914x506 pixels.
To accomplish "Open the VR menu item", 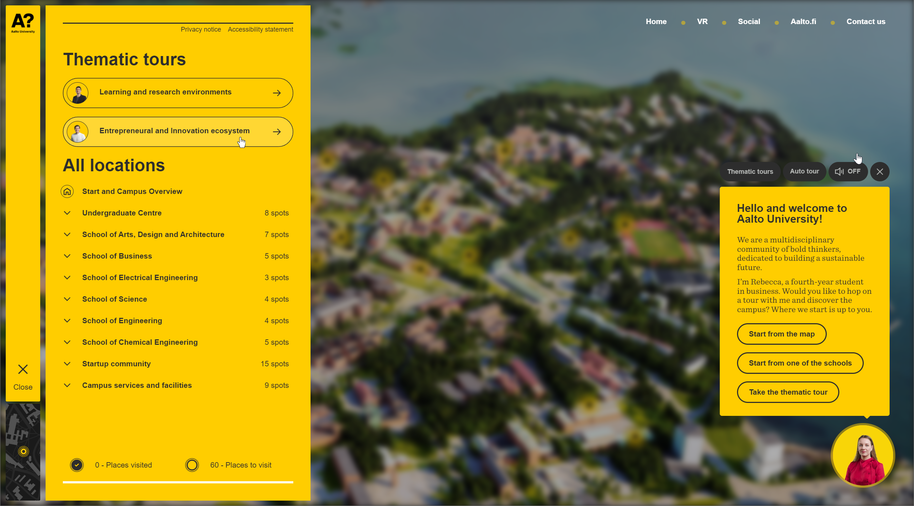I will pos(702,21).
